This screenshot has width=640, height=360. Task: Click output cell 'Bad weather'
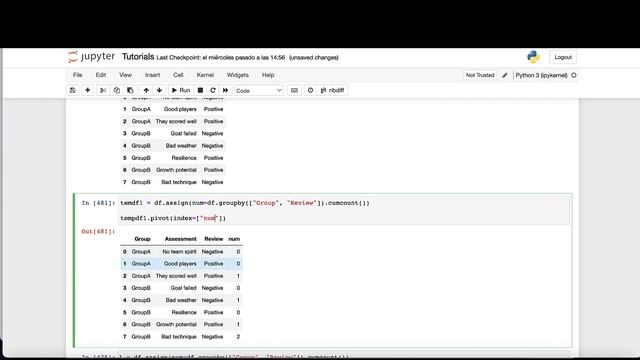coord(181,300)
